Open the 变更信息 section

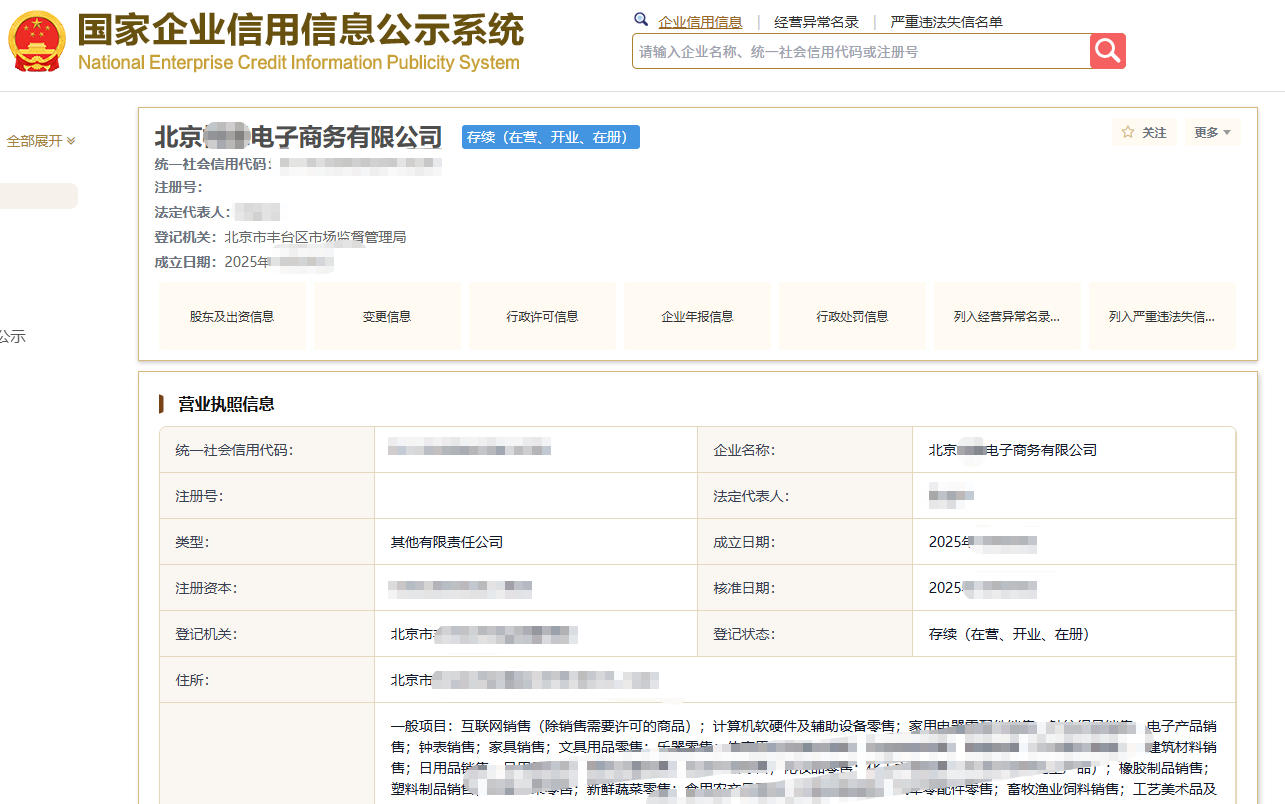pyautogui.click(x=387, y=316)
